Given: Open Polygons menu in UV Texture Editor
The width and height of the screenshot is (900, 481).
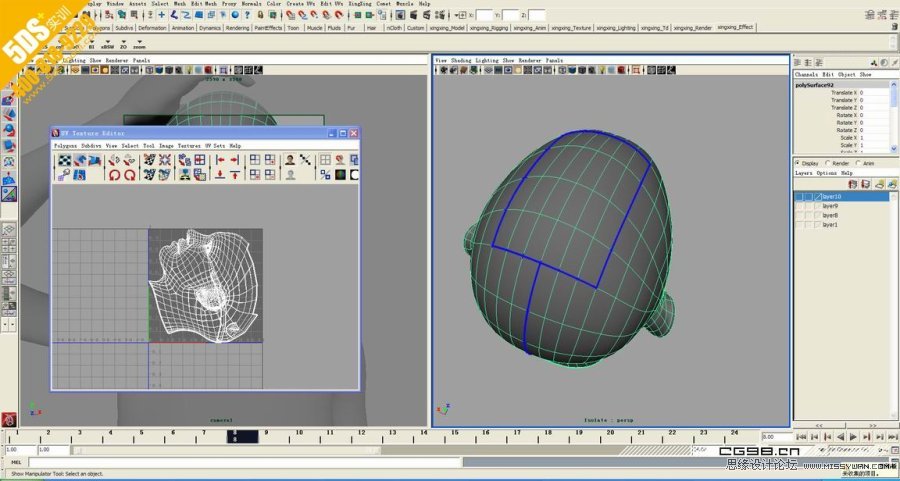Looking at the screenshot, I should 65,146.
